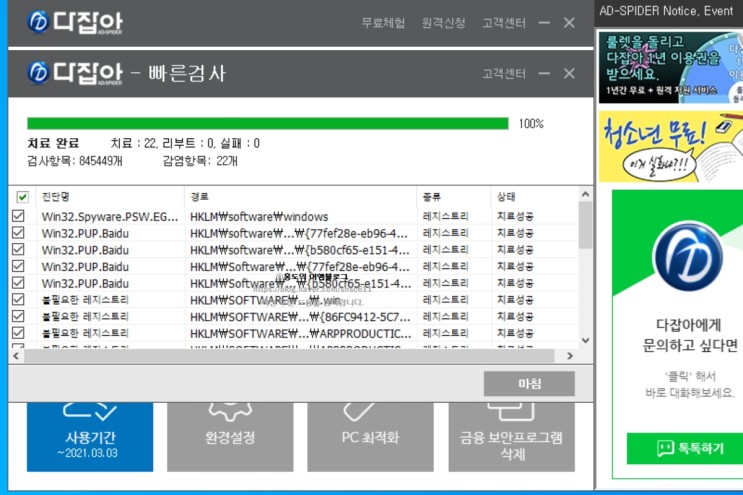Click the vertical scrollbar up arrow

point(586,194)
